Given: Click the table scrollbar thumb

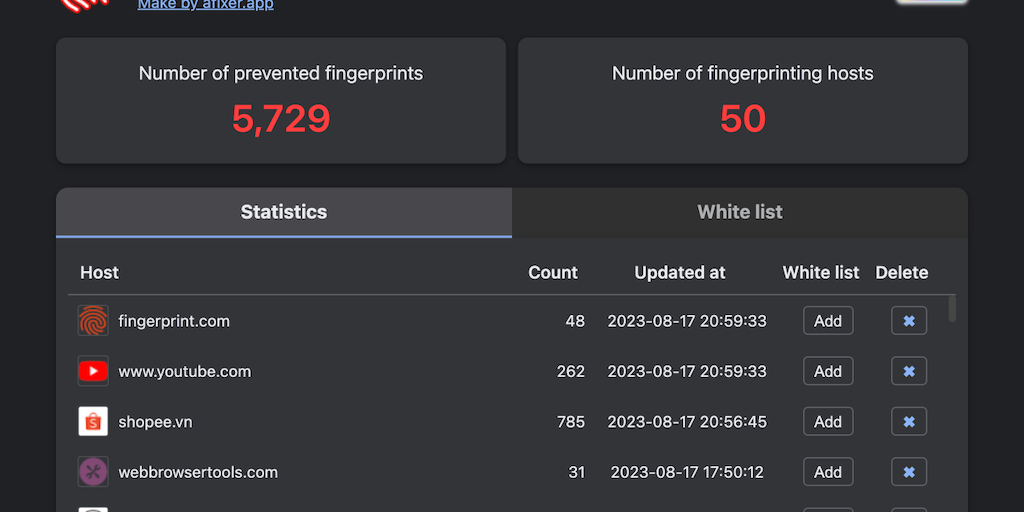Looking at the screenshot, I should [952, 308].
